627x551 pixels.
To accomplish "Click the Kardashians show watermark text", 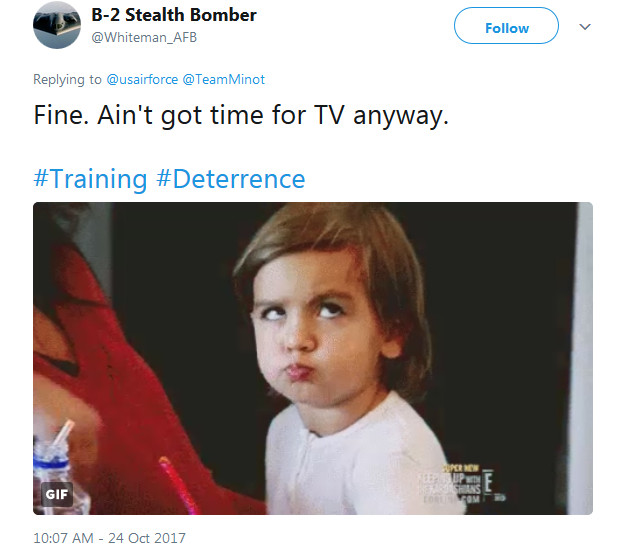I will pyautogui.click(x=449, y=484).
